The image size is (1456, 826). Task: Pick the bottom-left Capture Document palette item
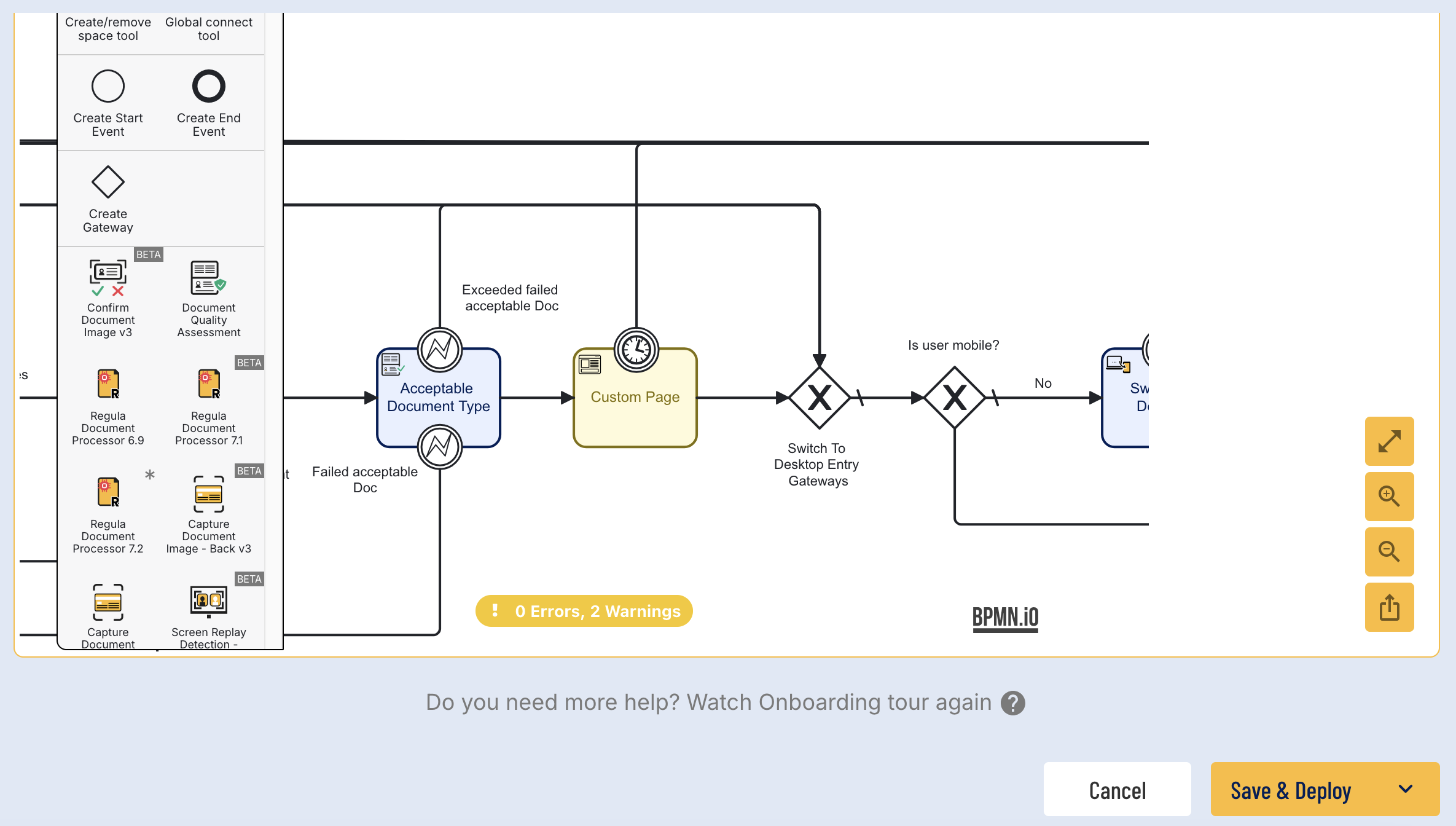click(108, 616)
